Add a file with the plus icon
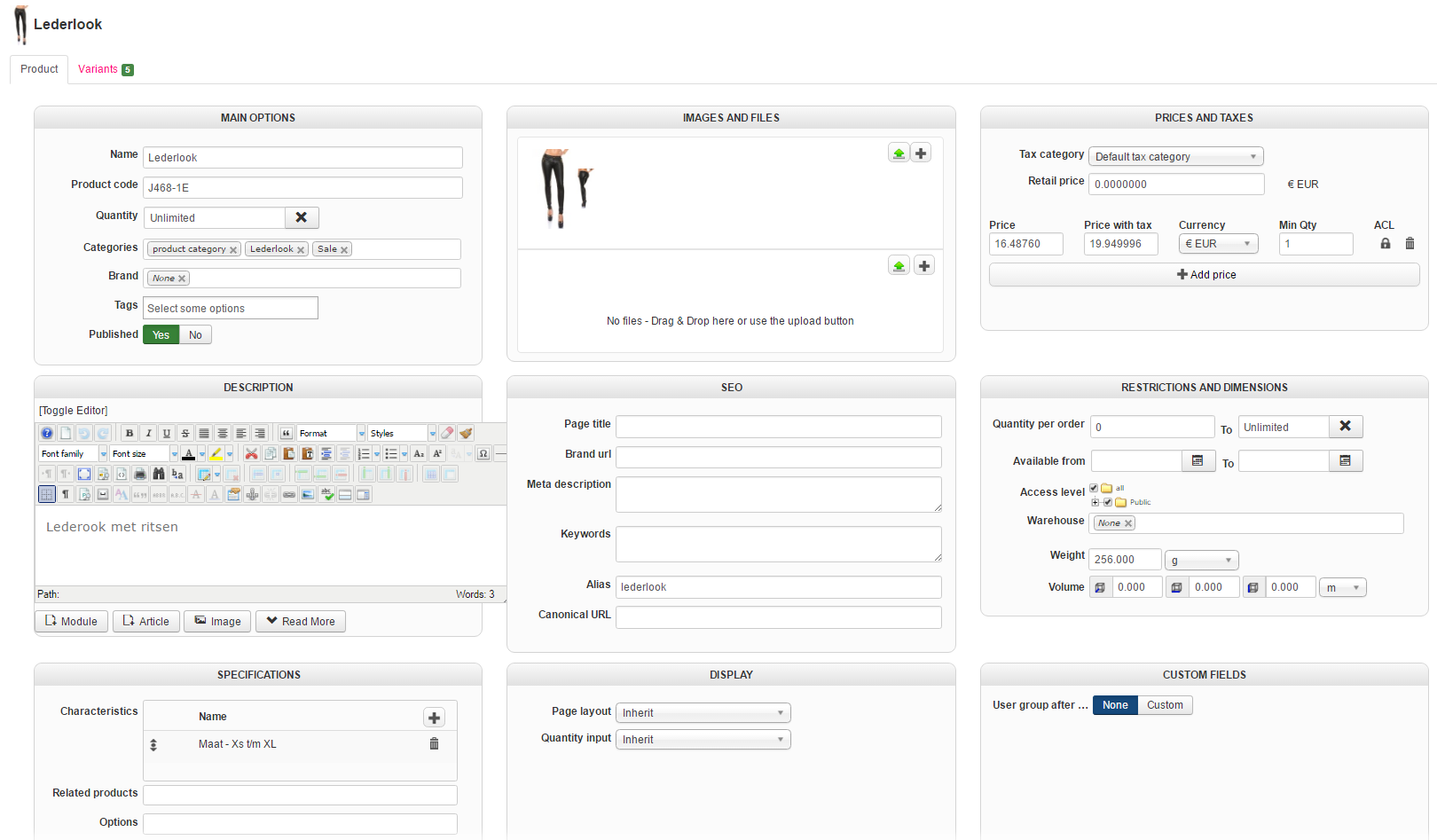Screen dimensions: 1437x840 click(x=924, y=265)
